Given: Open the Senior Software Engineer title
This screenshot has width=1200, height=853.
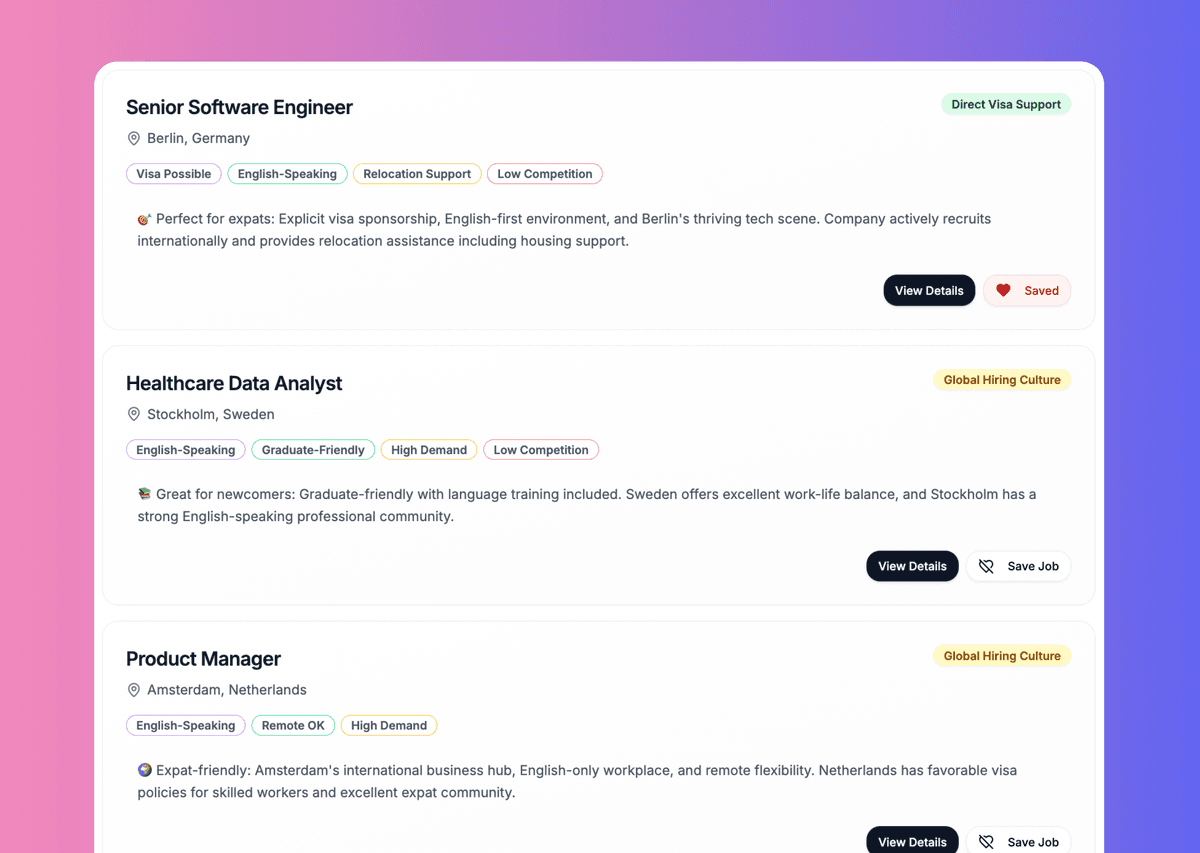Looking at the screenshot, I should tap(239, 107).
